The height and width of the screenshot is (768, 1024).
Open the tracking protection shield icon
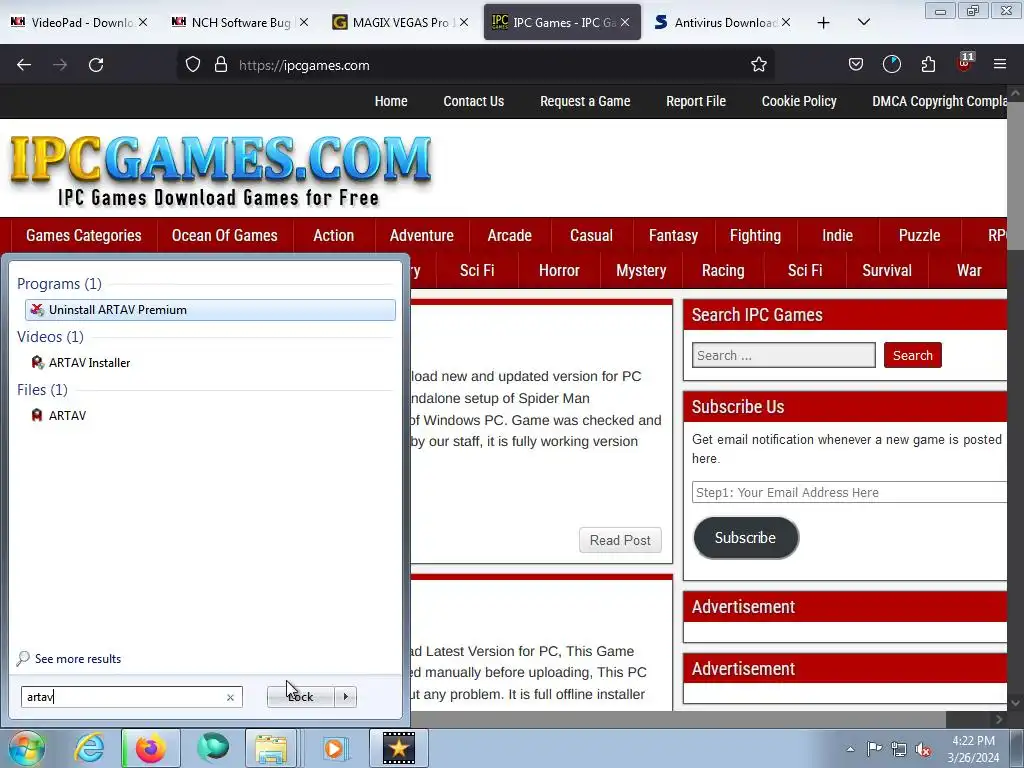click(x=193, y=65)
